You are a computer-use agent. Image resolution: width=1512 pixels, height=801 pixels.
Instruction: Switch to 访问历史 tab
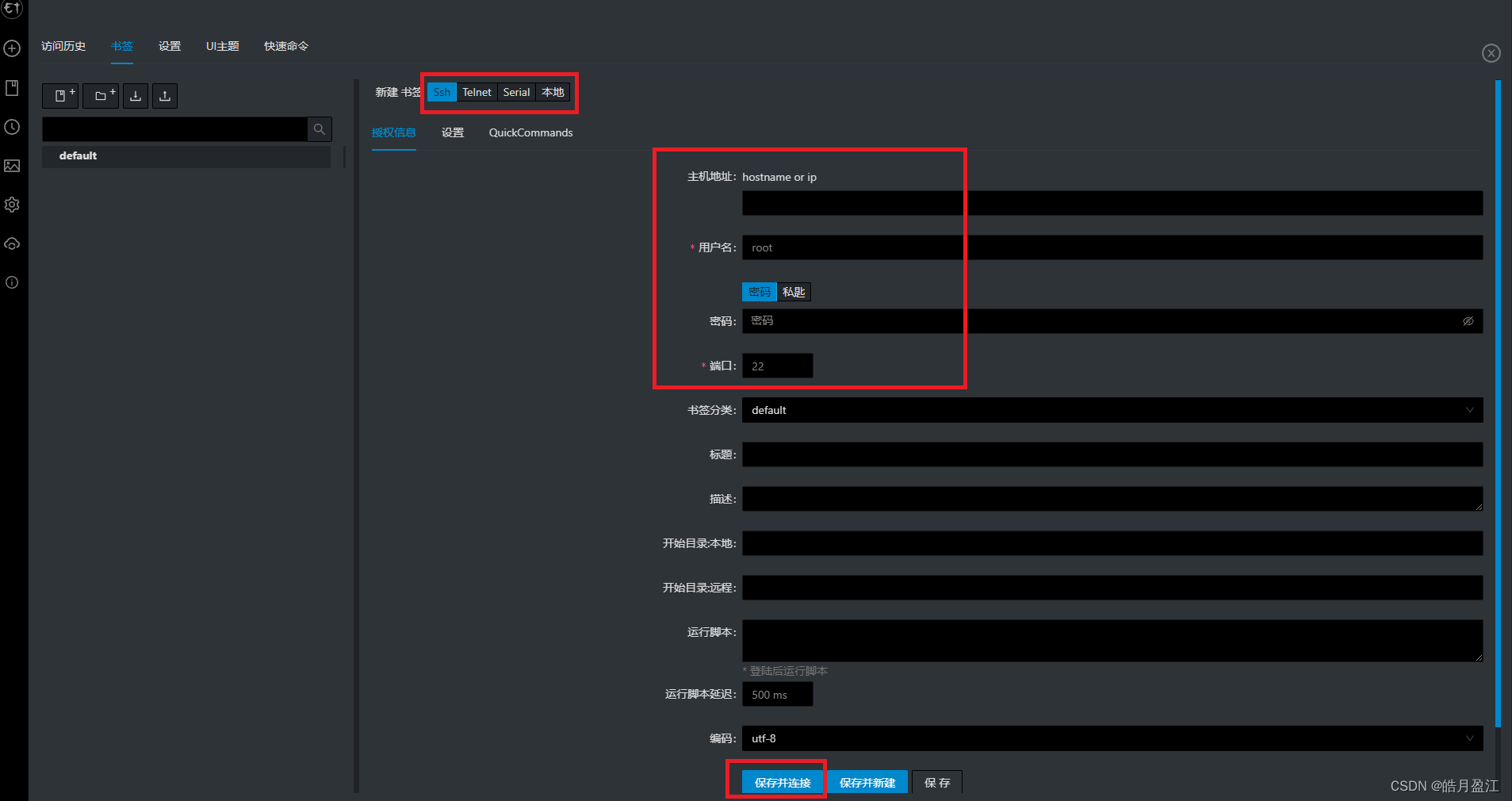pyautogui.click(x=63, y=46)
